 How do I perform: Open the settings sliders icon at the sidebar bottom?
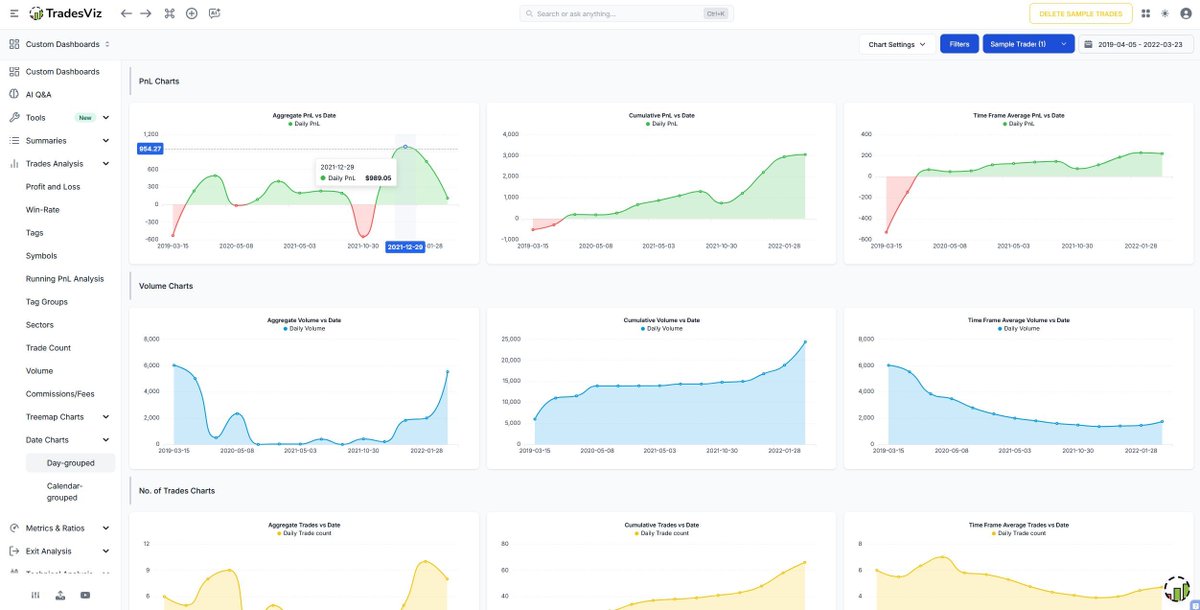[x=36, y=595]
